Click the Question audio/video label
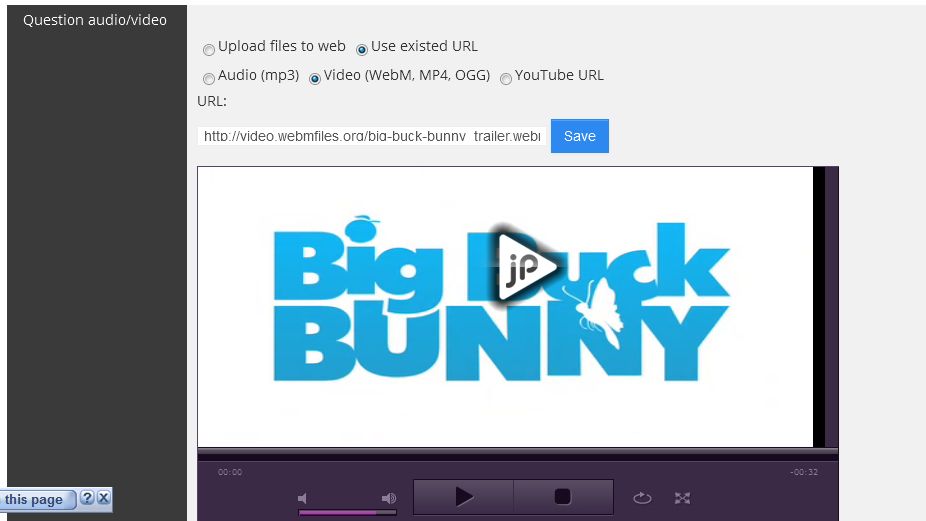Screen dimensions: 926x521 tap(95, 20)
